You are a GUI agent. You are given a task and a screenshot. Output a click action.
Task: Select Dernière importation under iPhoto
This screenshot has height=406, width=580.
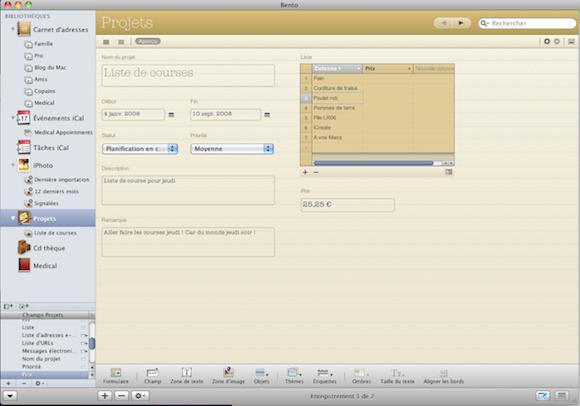coord(57,179)
